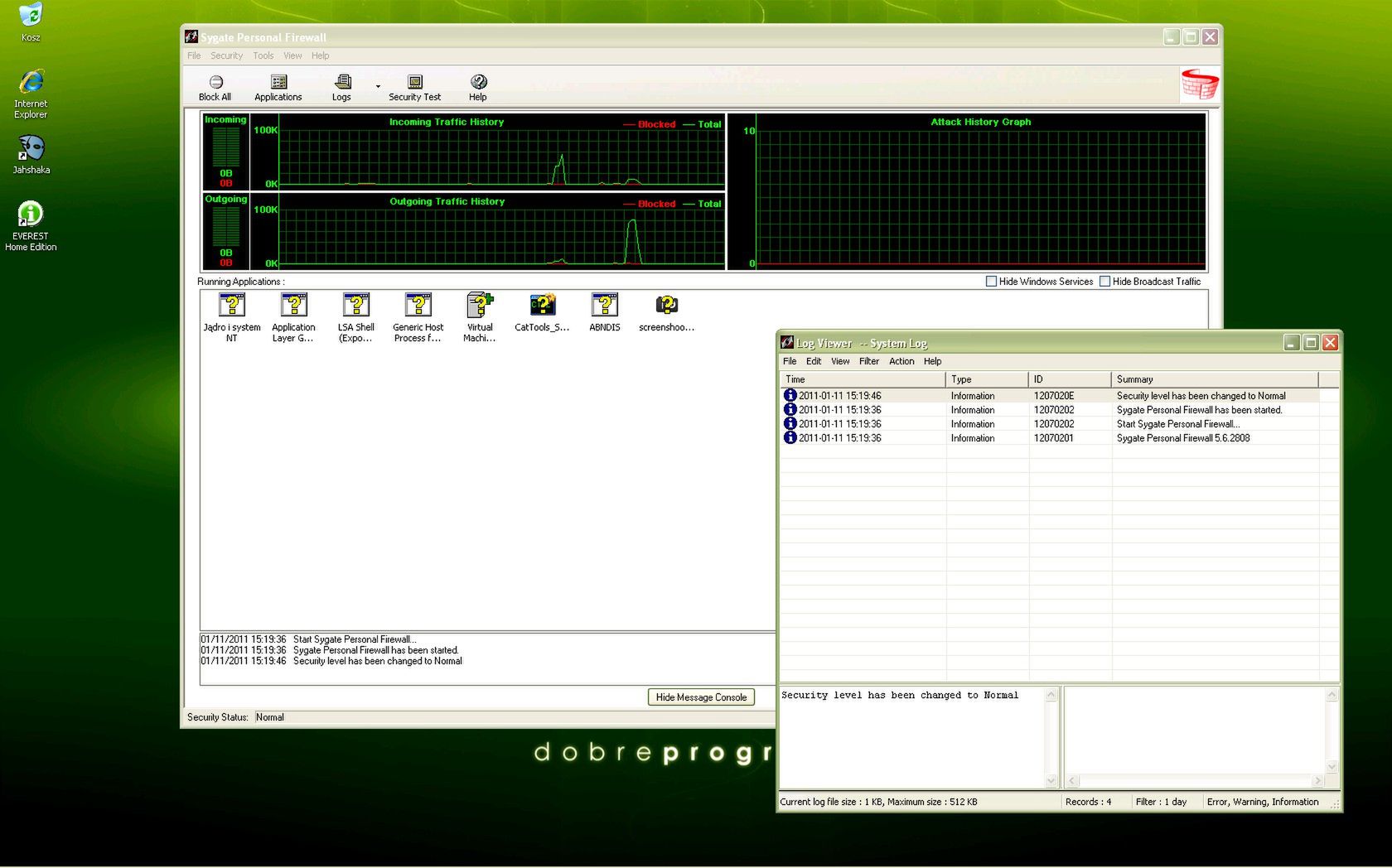The image size is (1392, 868).
Task: Open the View menu in Sygate Firewall
Action: coord(292,55)
